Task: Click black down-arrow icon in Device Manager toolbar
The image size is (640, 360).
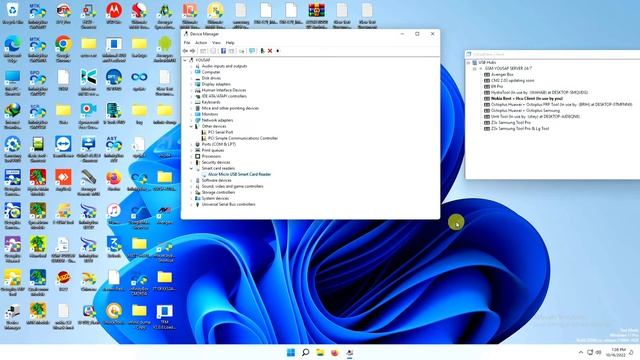Action: [x=278, y=51]
